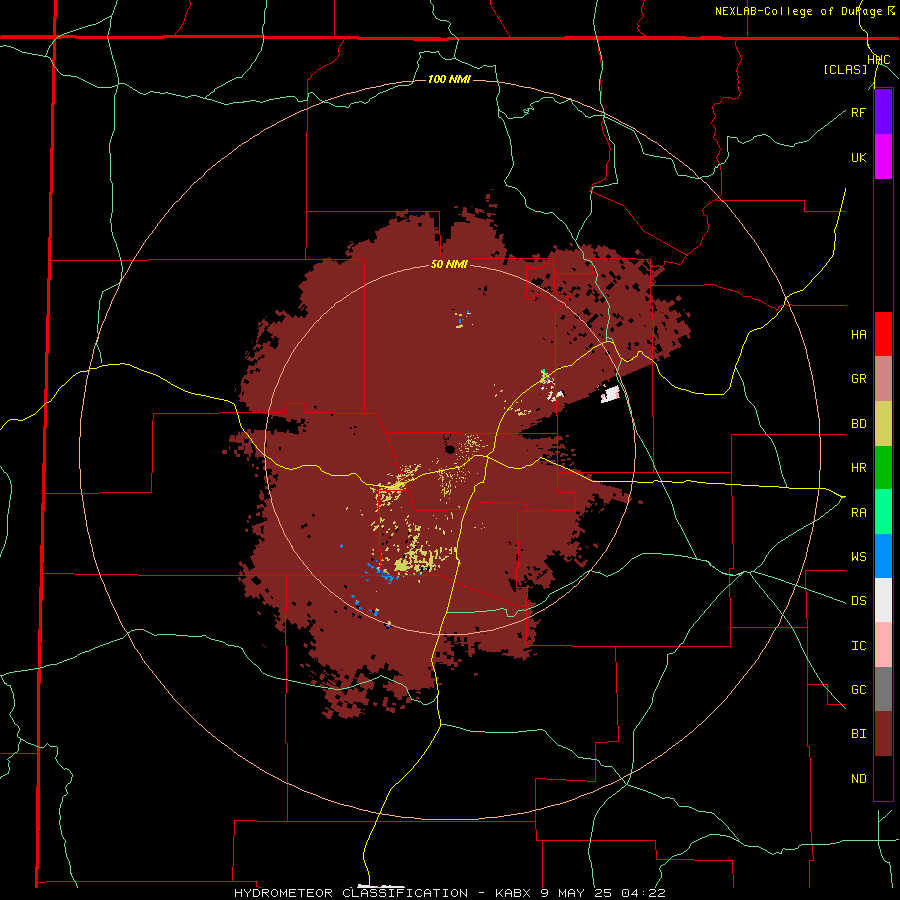This screenshot has height=900, width=900.
Task: Click the "[CLAS]" legend header text
Action: [845, 70]
